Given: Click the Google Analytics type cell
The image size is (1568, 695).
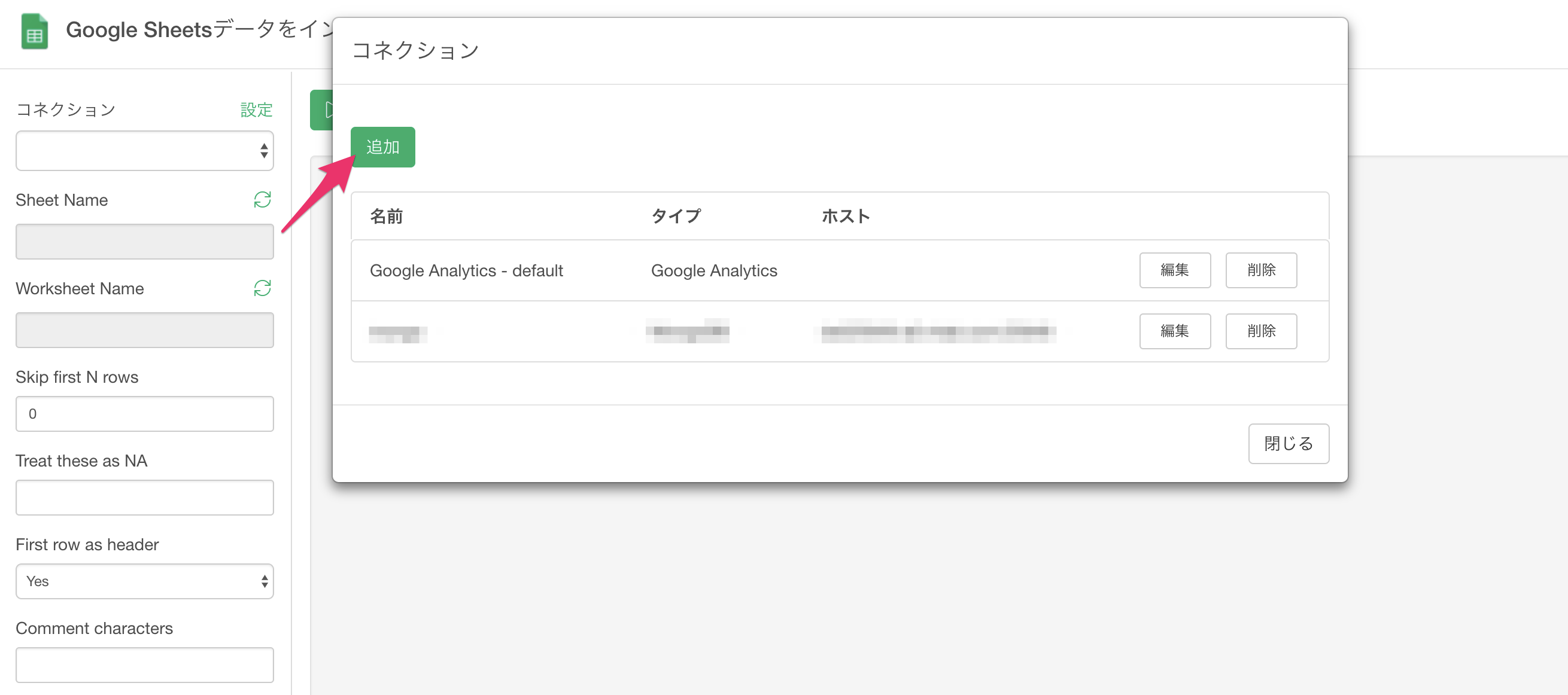Looking at the screenshot, I should [714, 270].
